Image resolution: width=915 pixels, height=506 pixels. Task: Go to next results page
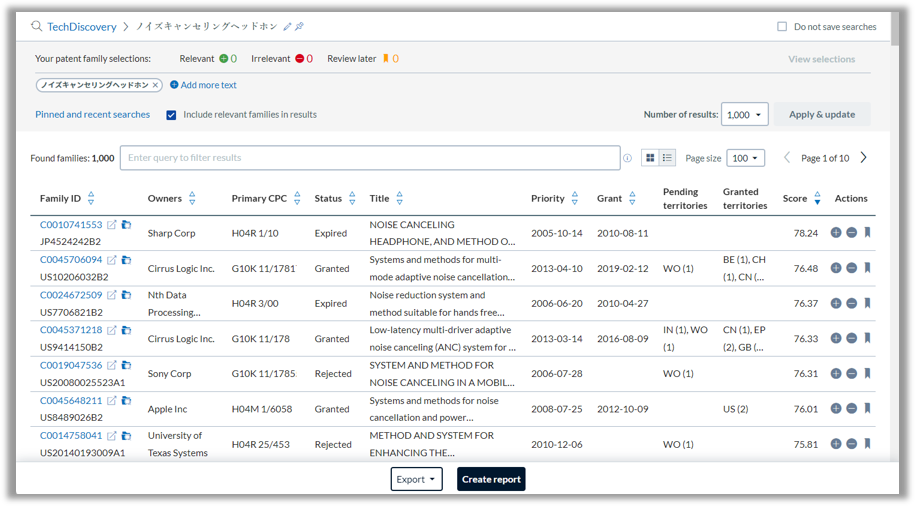coord(864,158)
